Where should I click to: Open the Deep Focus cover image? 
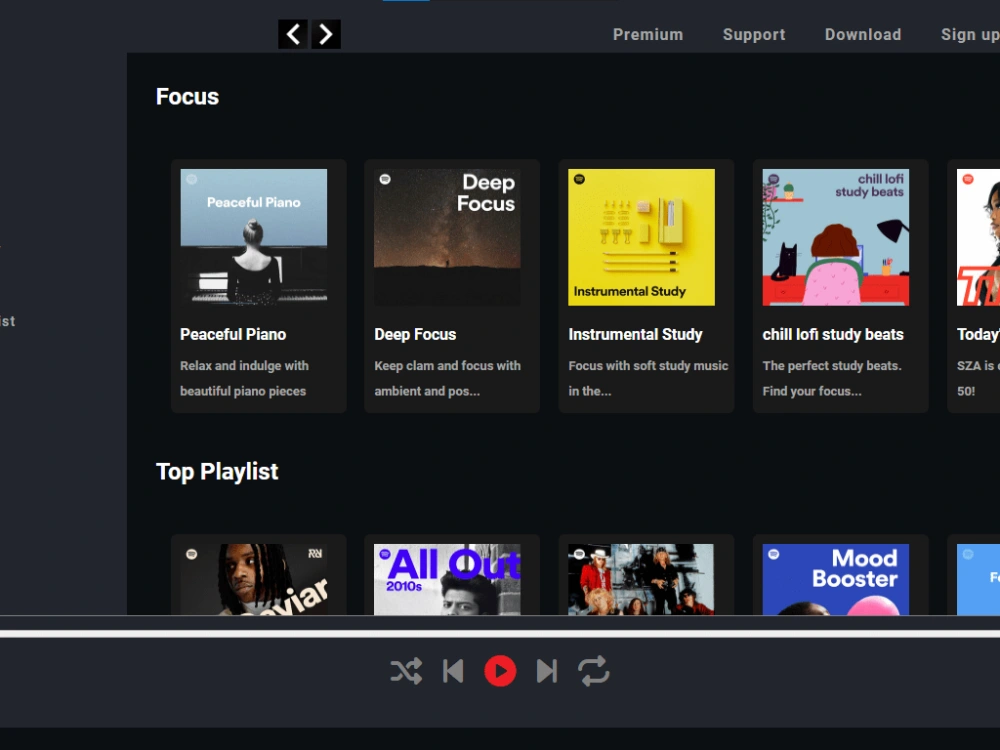pos(447,237)
